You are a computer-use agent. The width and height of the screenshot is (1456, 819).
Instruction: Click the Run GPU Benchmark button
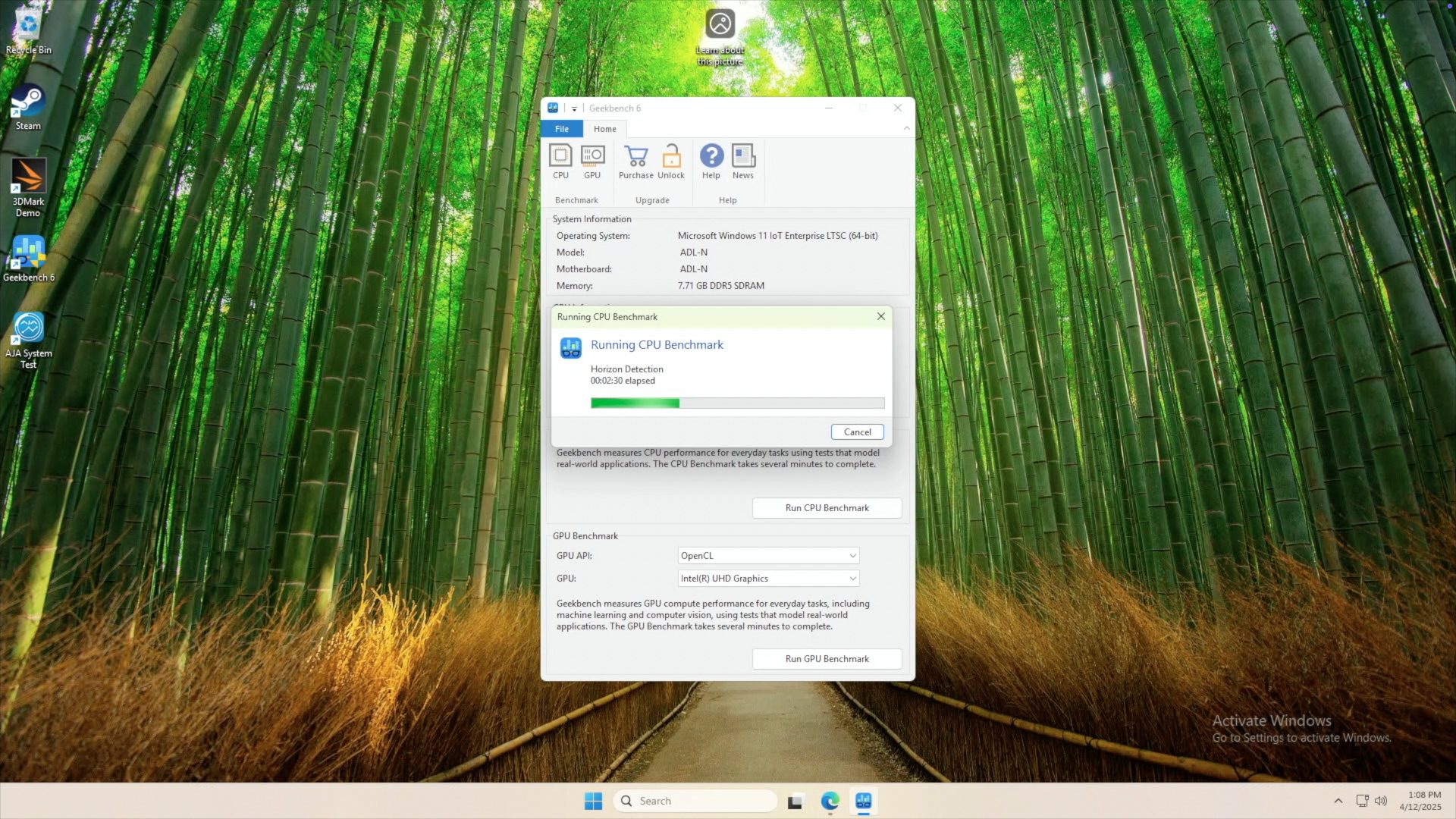coord(827,659)
